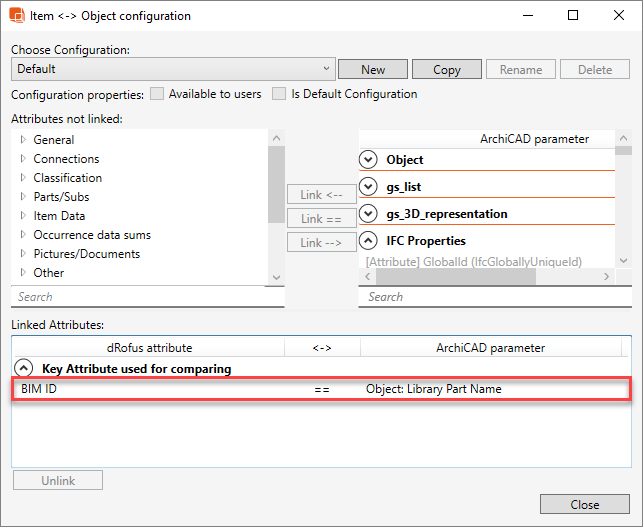The height and width of the screenshot is (527, 643).
Task: Enable the Available to users checkbox
Action: (x=157, y=94)
